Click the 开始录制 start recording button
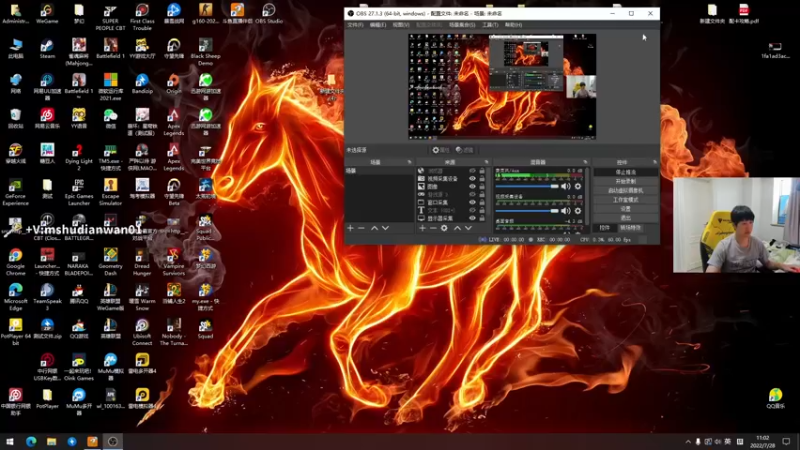This screenshot has width=800, height=450. [626, 181]
